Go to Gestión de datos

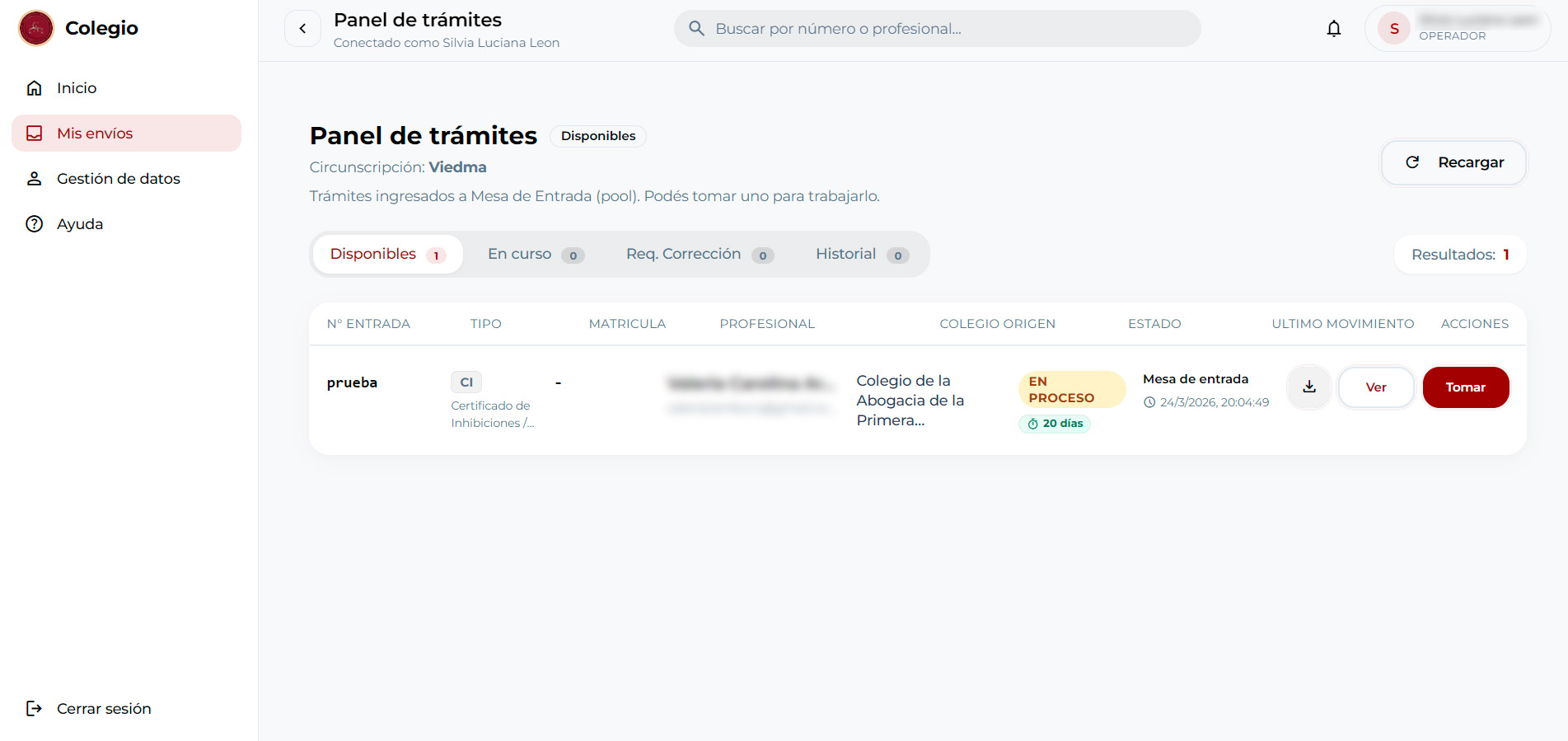(x=118, y=179)
